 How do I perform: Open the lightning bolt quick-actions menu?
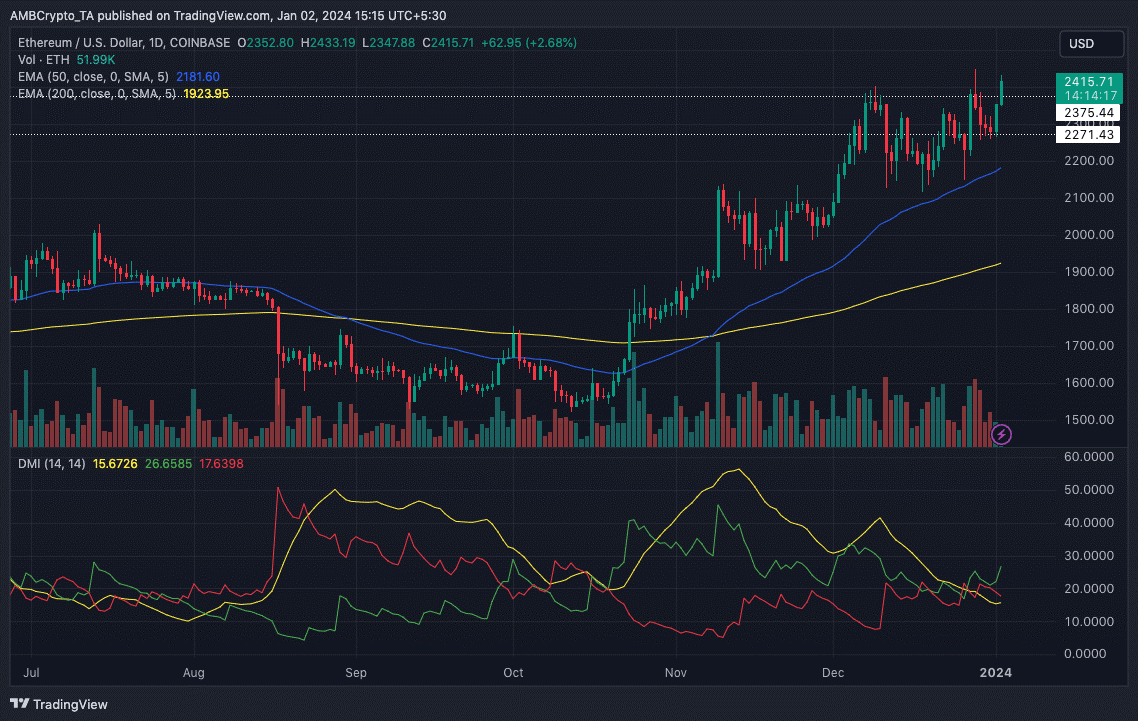[1001, 433]
